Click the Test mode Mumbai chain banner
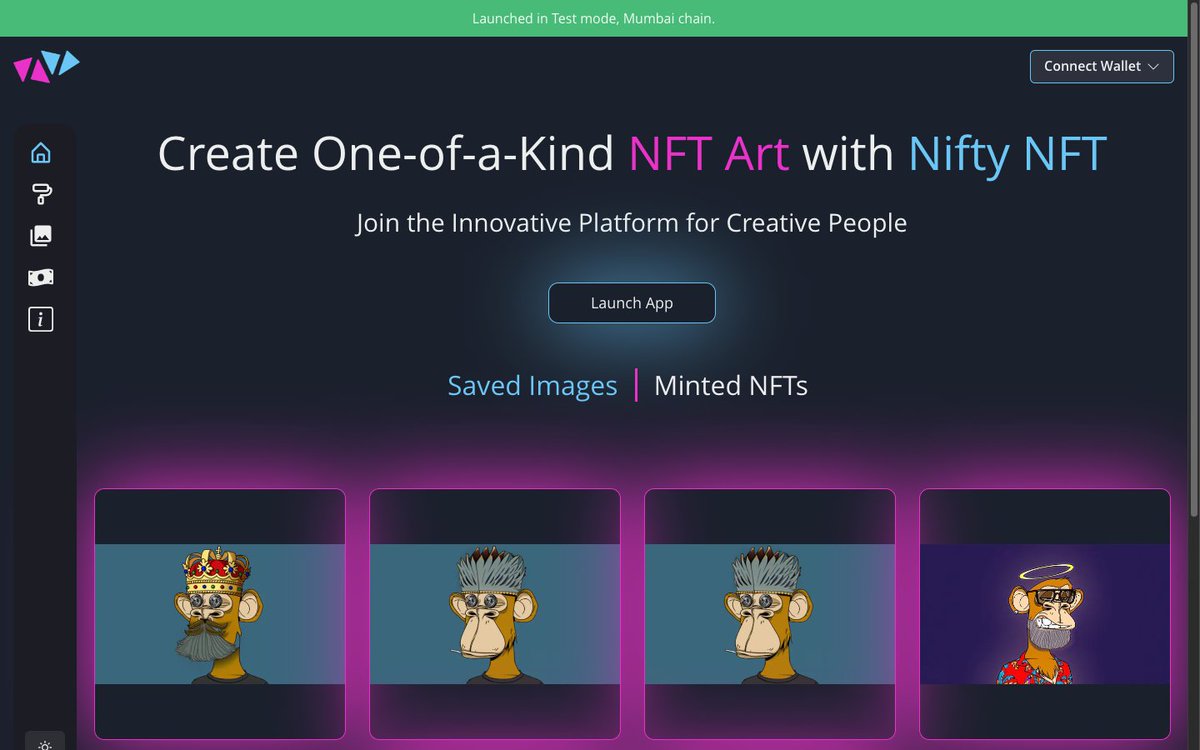 pos(594,18)
